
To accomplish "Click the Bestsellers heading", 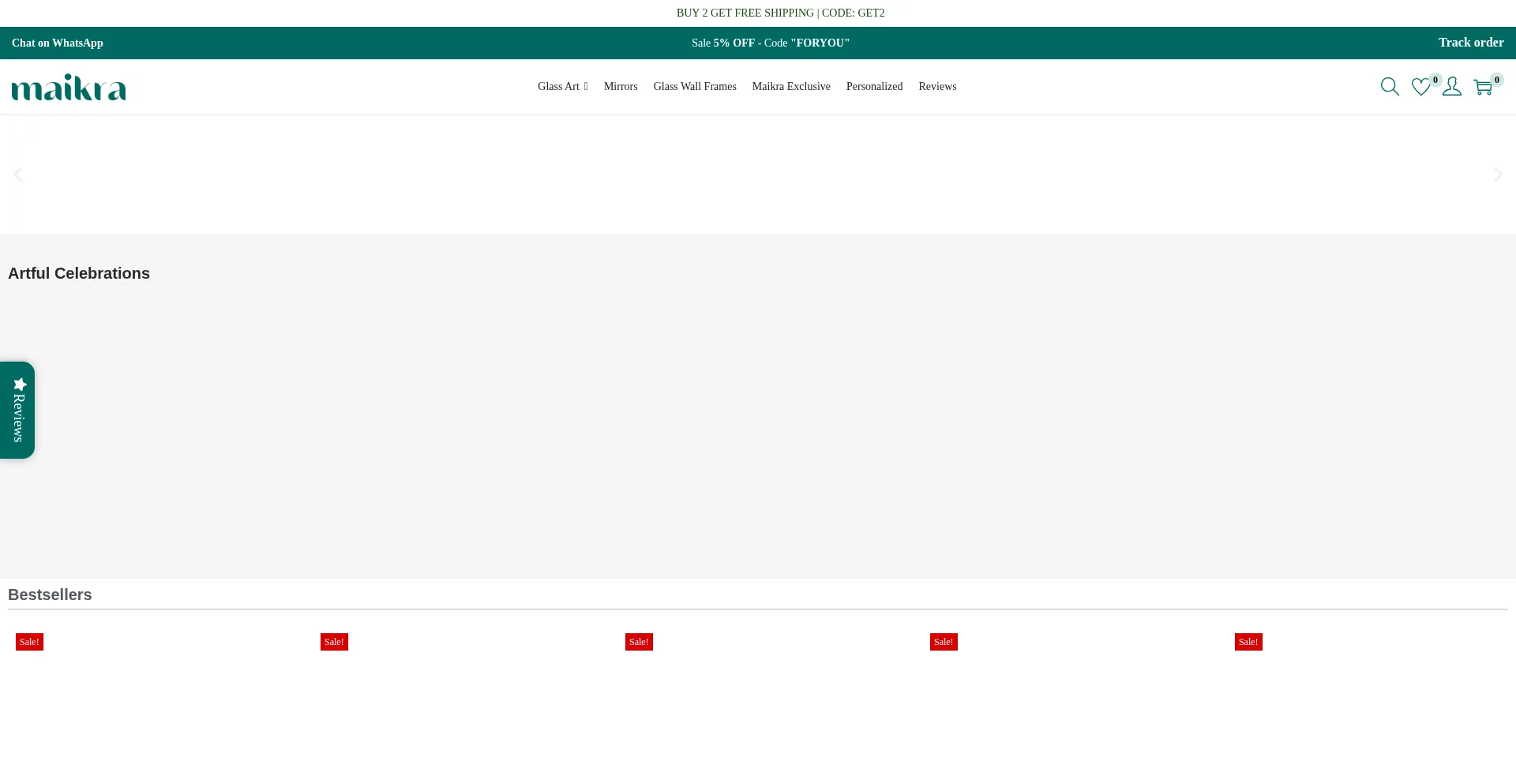I will [50, 595].
